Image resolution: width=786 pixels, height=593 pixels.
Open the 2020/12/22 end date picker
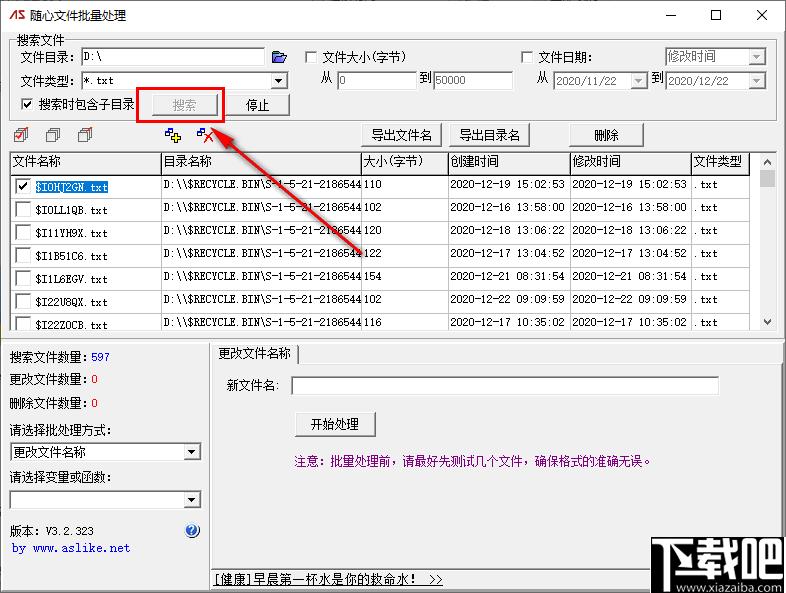click(757, 81)
